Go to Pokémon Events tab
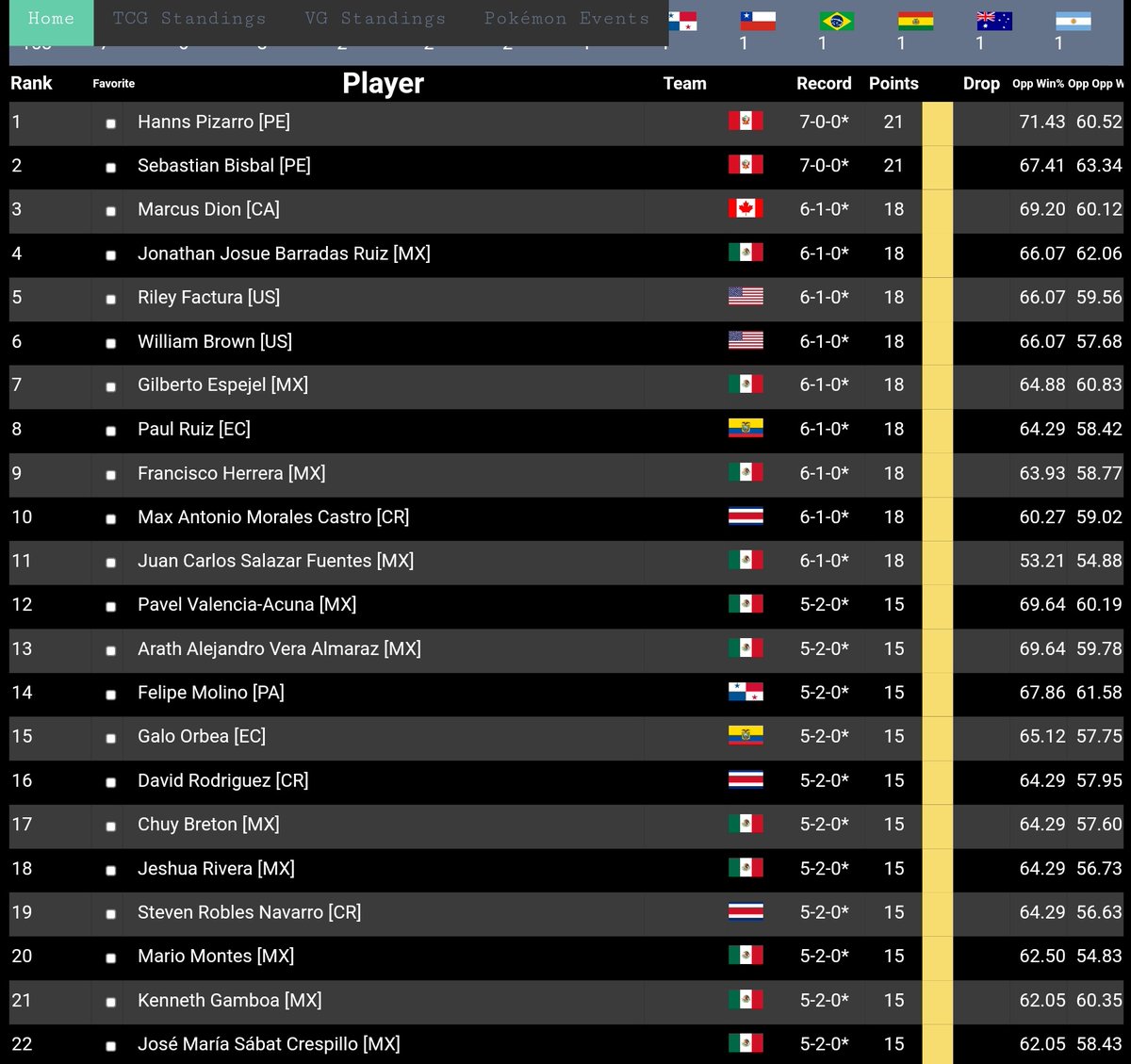Screen dimensions: 1131x1064 click(x=566, y=19)
